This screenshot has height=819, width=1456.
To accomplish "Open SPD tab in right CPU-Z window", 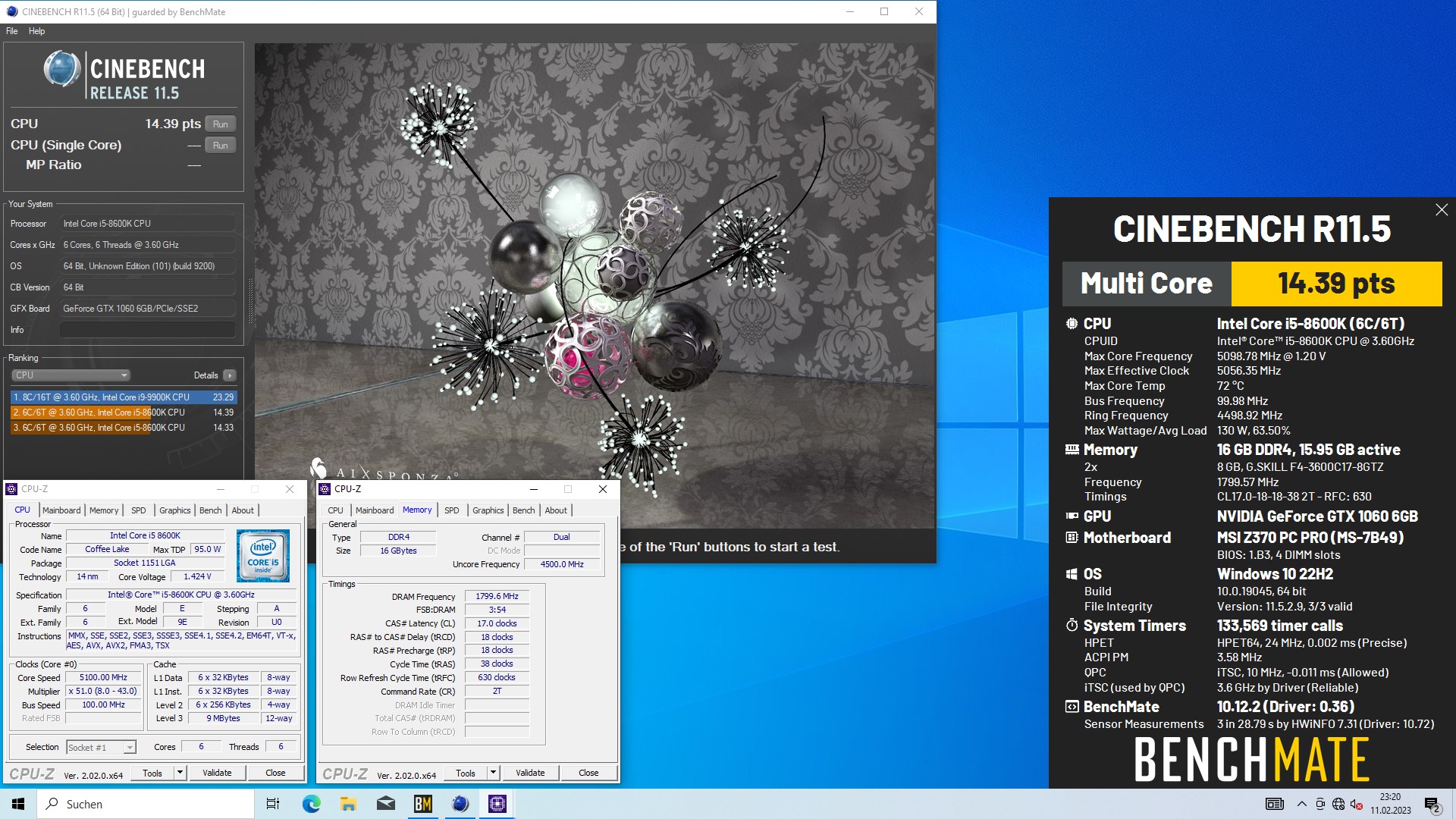I will point(452,510).
